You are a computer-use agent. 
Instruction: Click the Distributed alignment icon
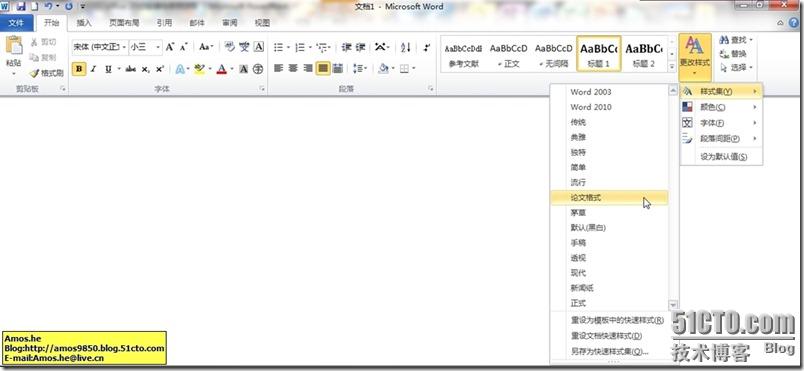[337, 68]
